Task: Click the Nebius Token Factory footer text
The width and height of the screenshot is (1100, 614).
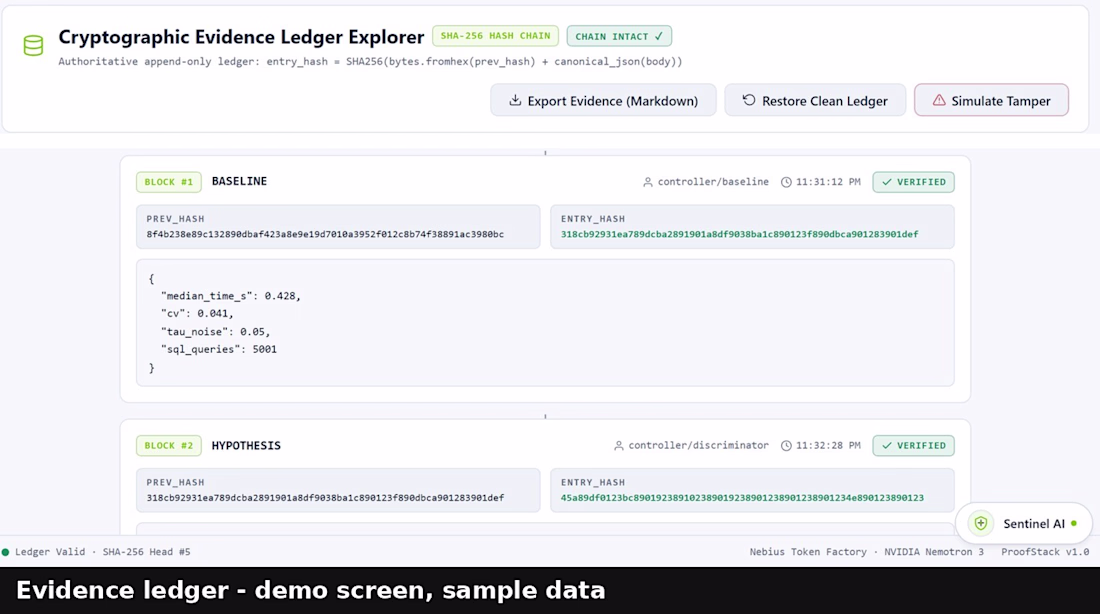Action: click(x=808, y=552)
